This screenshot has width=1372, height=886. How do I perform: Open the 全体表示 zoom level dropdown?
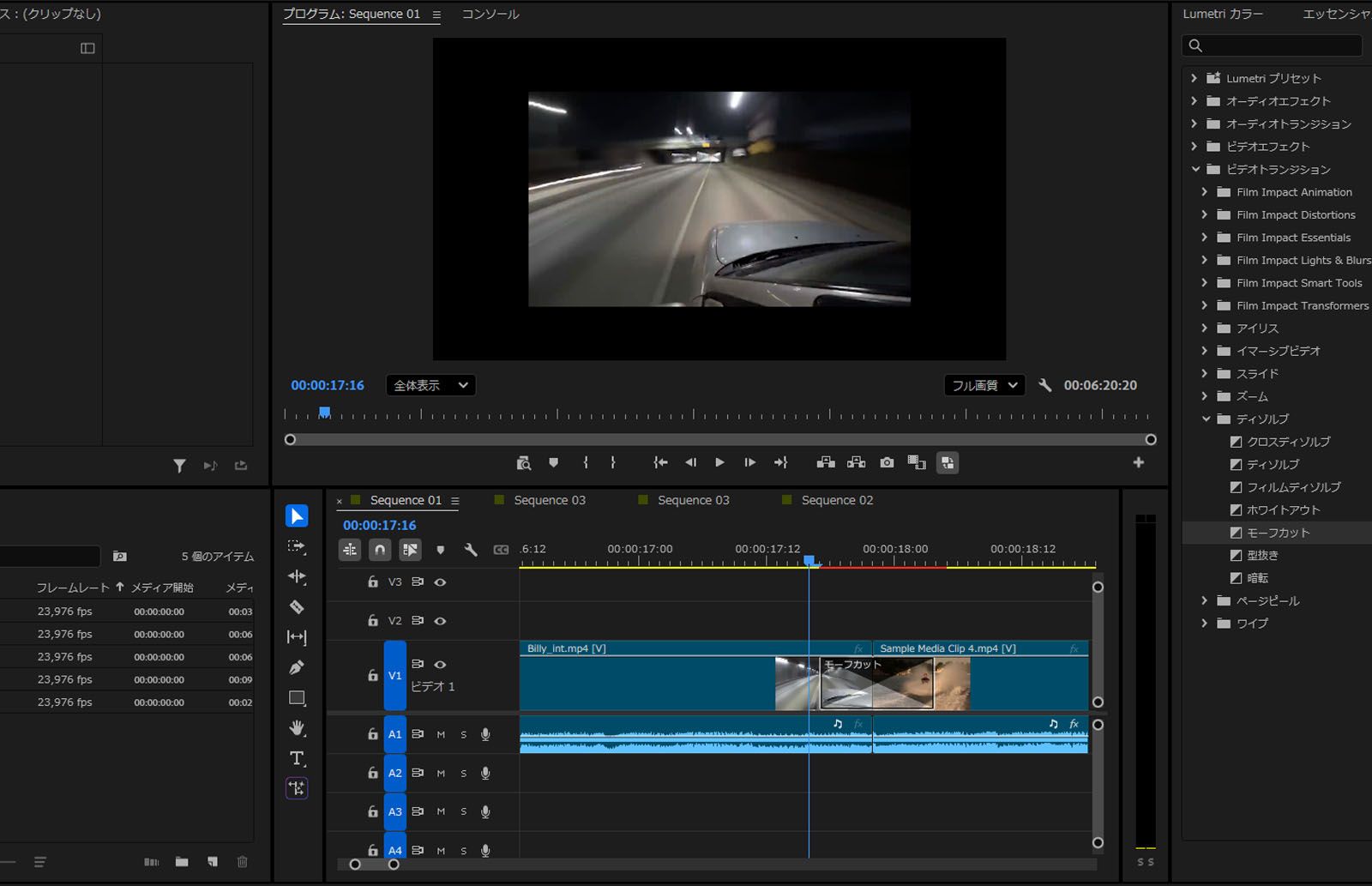tap(430, 386)
